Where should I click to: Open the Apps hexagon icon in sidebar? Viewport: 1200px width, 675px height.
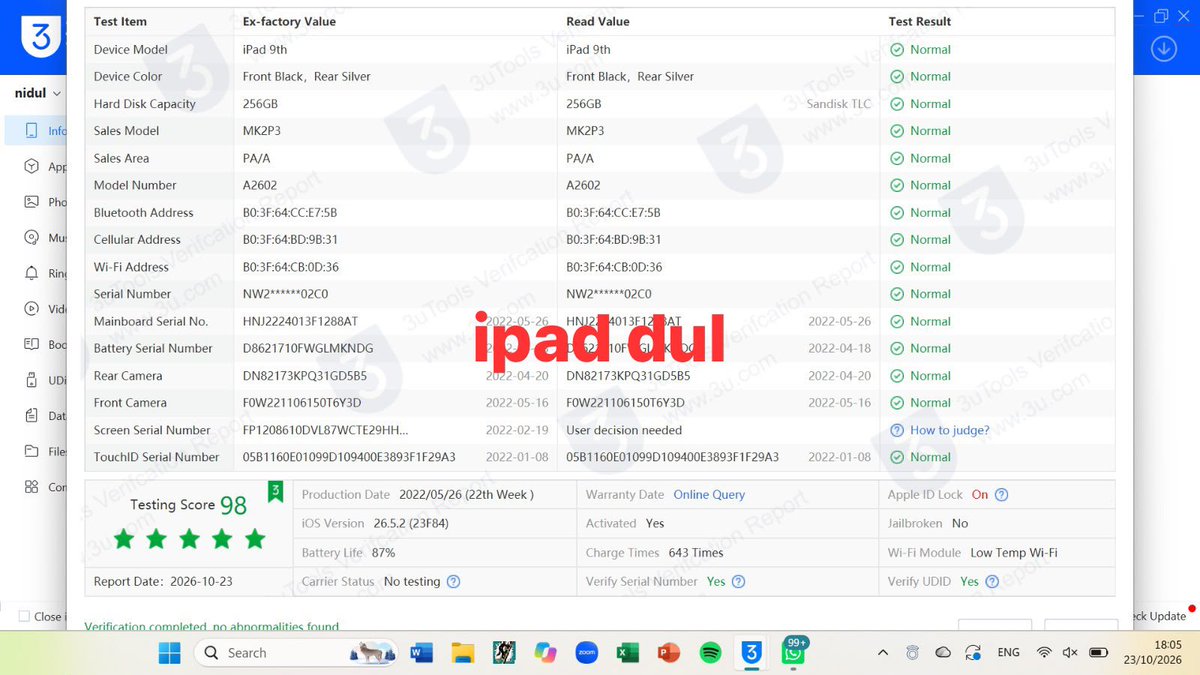[31, 167]
